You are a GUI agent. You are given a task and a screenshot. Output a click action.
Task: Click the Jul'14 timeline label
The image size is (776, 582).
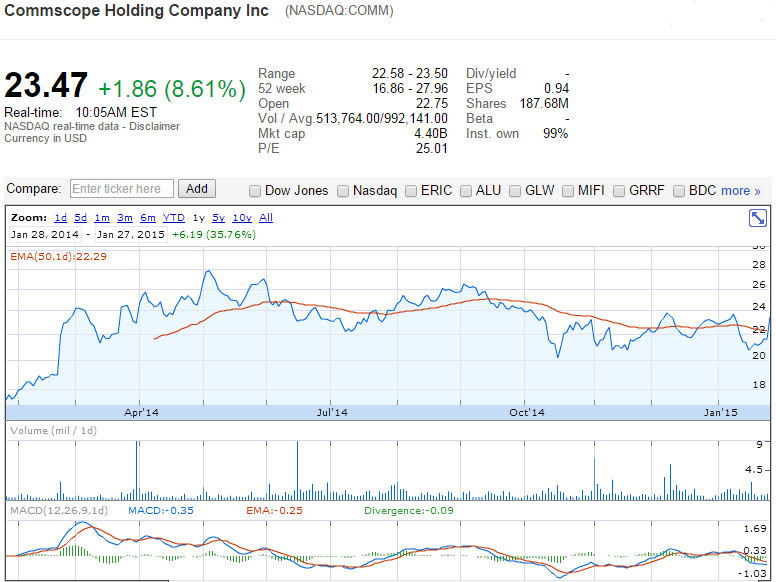(x=332, y=413)
